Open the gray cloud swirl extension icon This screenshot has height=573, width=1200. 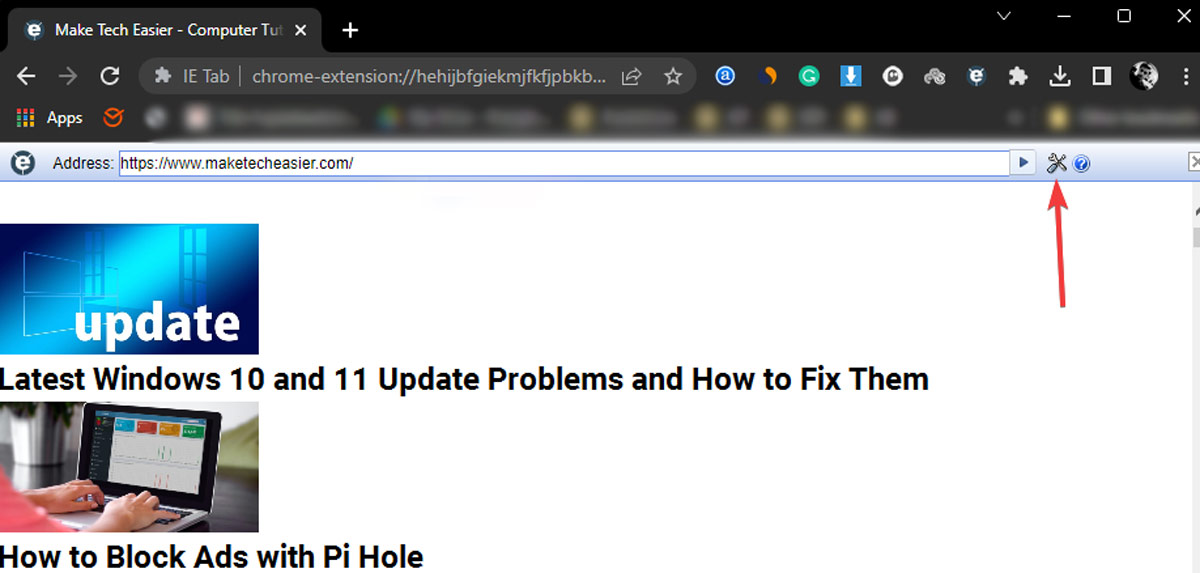click(x=935, y=76)
